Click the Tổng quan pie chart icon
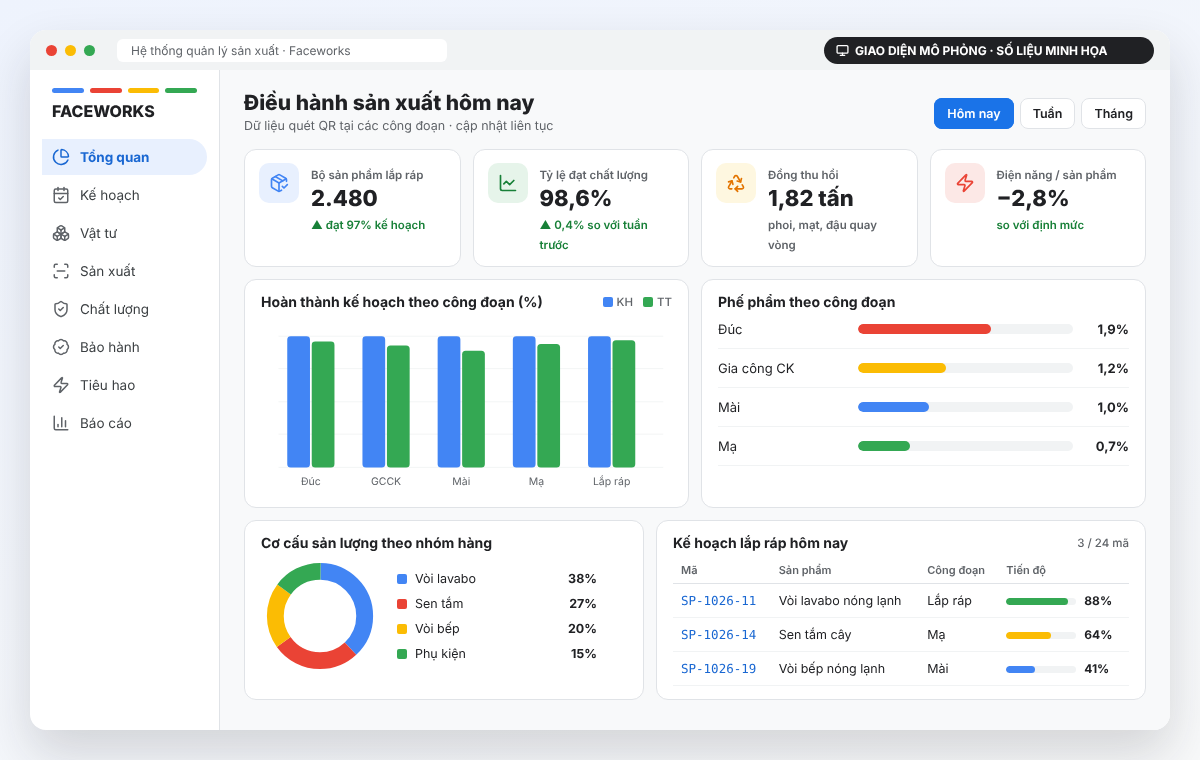The width and height of the screenshot is (1200, 760). click(61, 157)
